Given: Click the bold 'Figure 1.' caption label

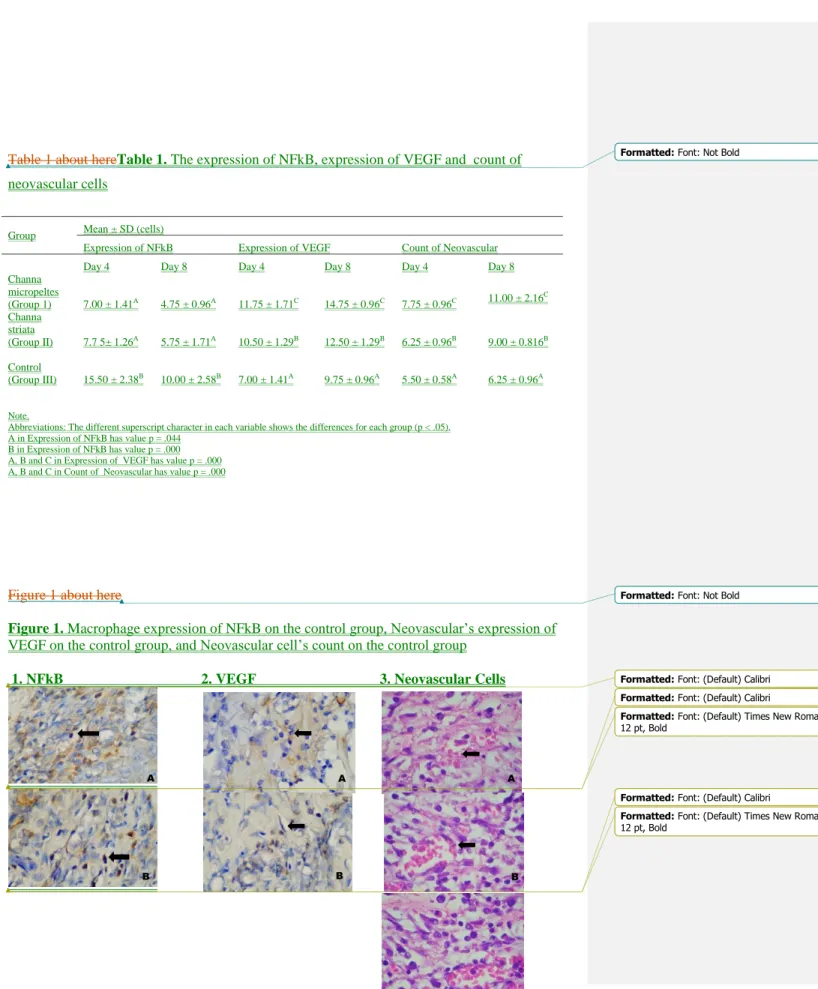Looking at the screenshot, I should 36,628.
